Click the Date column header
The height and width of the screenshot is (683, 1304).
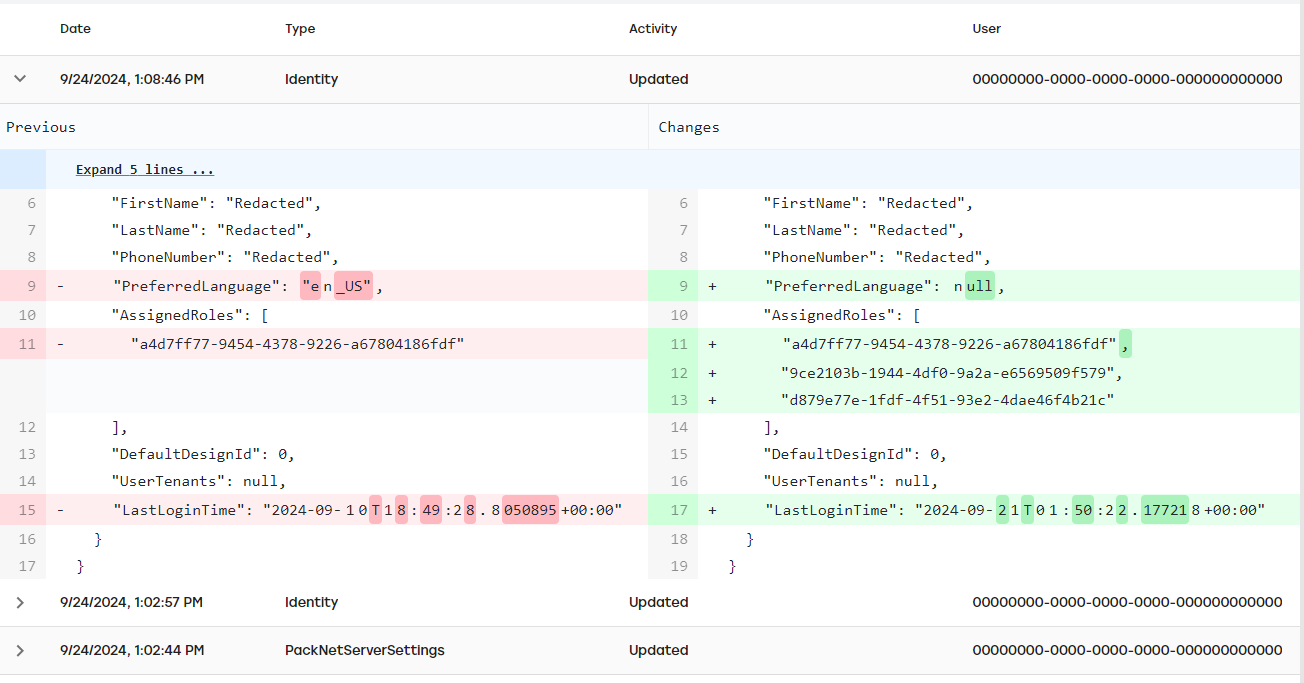pos(75,28)
